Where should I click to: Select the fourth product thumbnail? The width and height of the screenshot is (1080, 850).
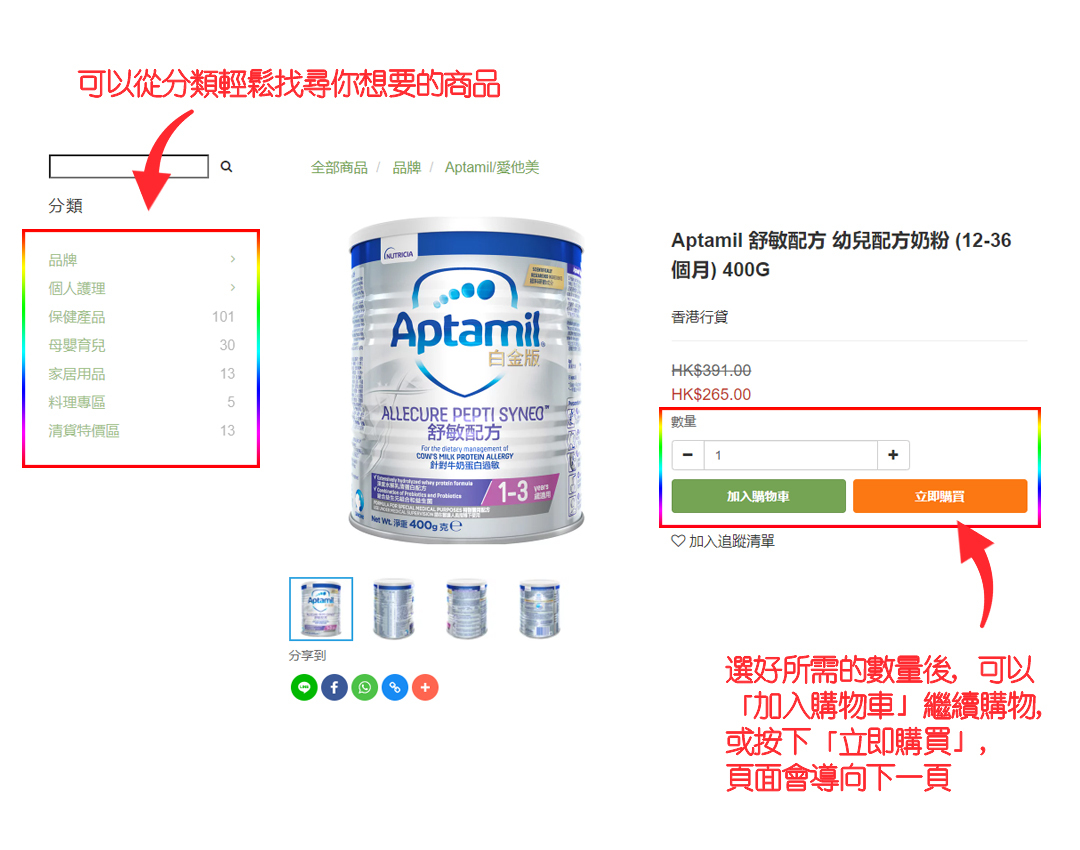coord(539,609)
